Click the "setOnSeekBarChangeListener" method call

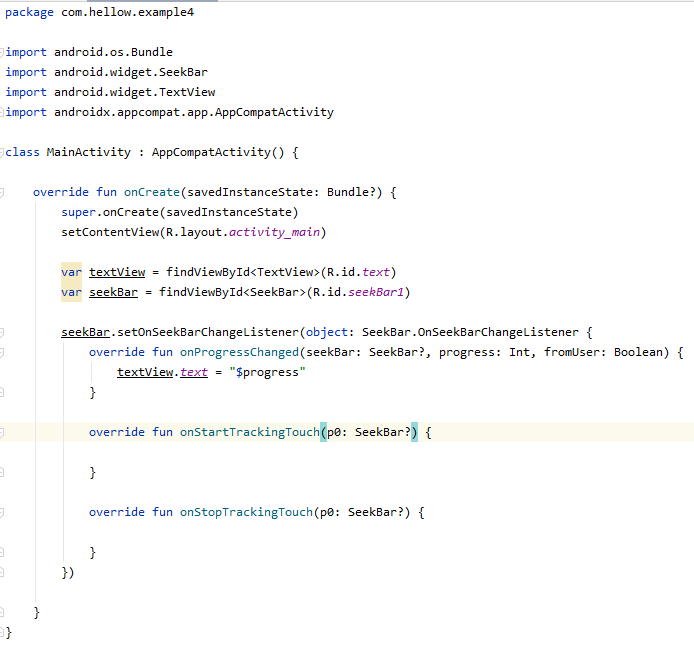208,332
